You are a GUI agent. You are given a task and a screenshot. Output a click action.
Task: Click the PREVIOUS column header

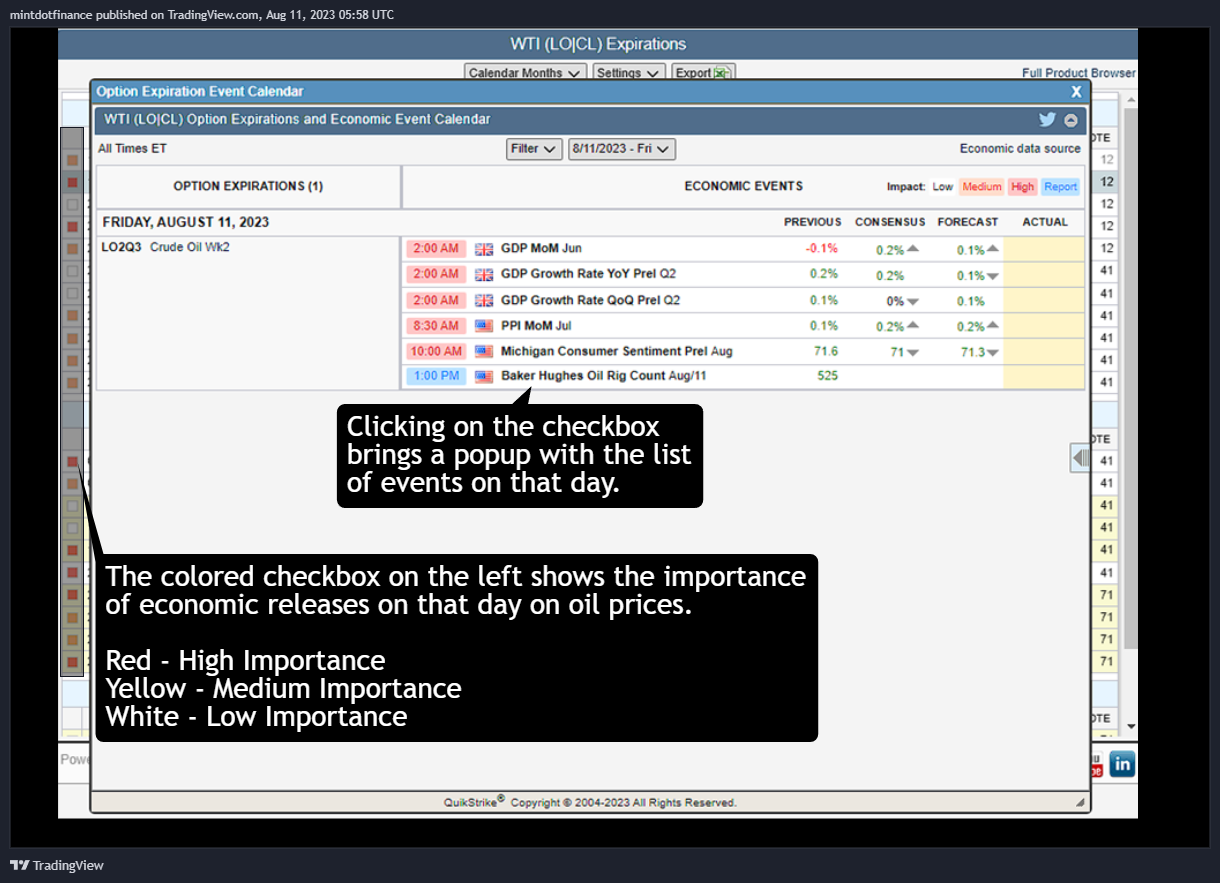point(812,222)
